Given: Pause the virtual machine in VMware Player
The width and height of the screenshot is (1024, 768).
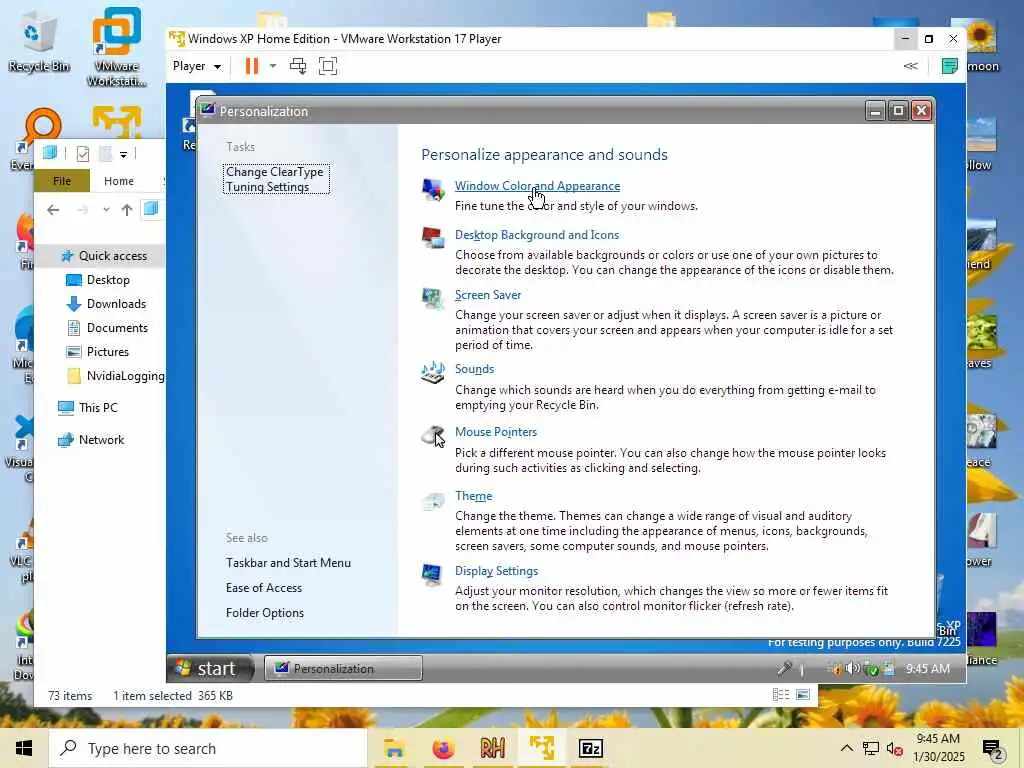Looking at the screenshot, I should [x=251, y=66].
